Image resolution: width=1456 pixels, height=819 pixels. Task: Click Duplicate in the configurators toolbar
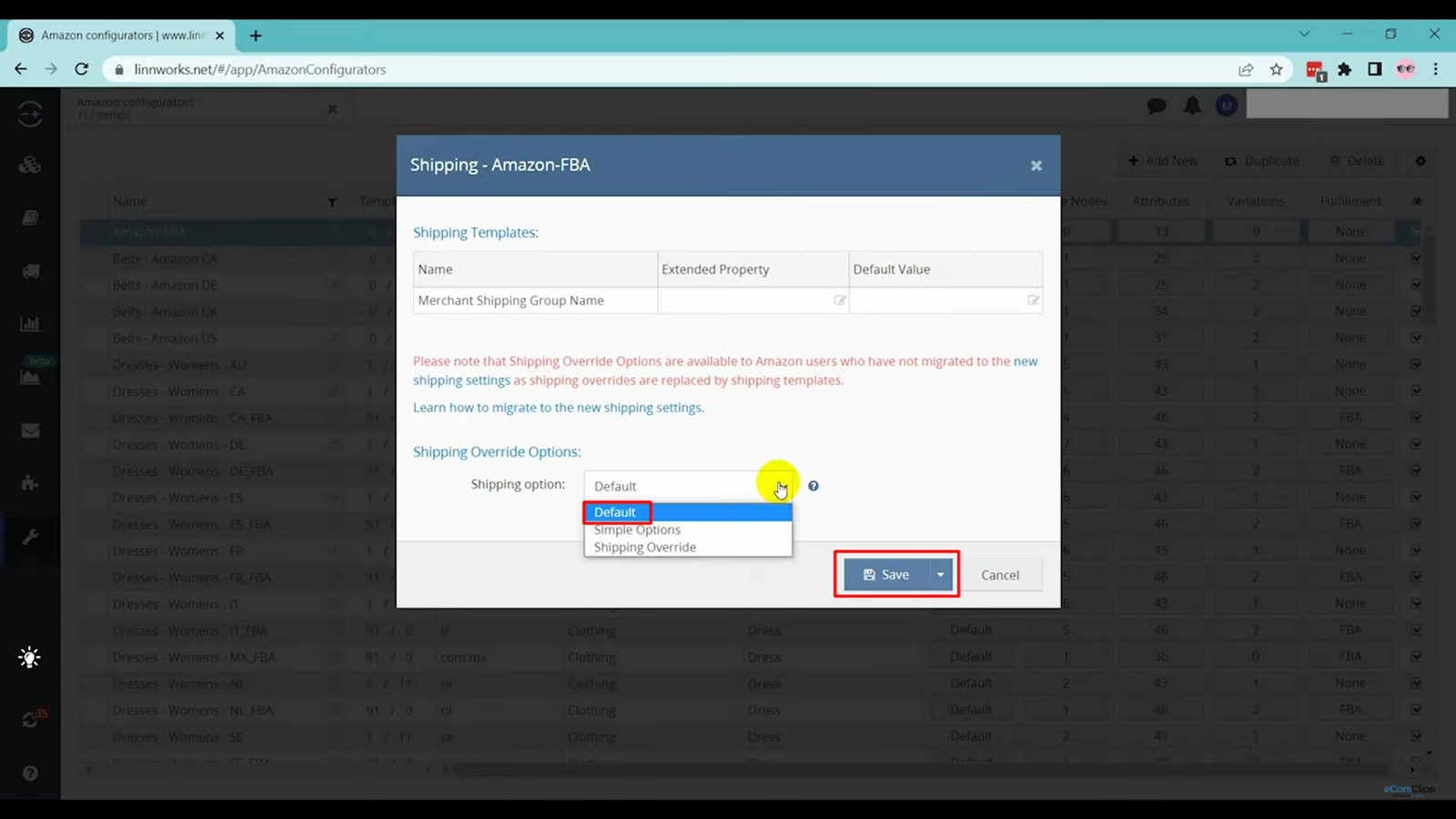[1262, 161]
